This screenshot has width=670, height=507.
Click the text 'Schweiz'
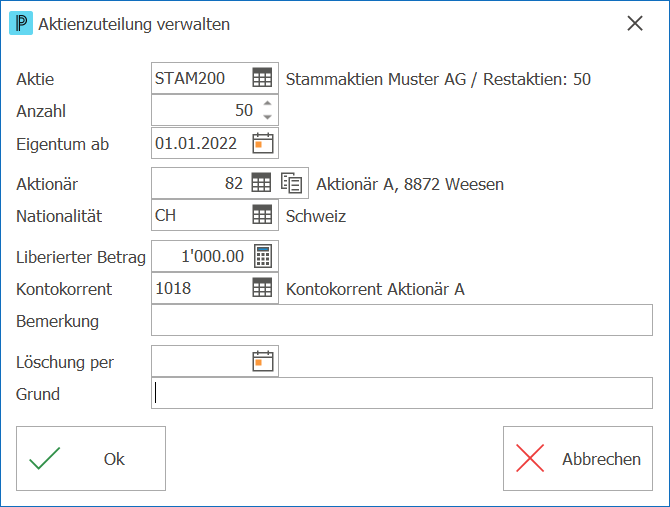(316, 217)
